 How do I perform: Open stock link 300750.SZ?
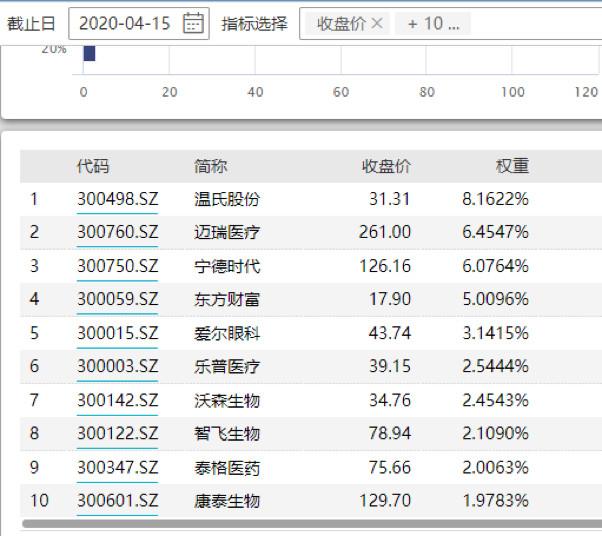[x=117, y=266]
